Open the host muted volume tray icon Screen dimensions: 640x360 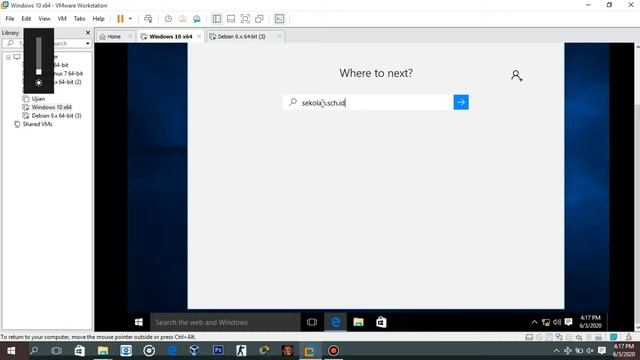(590, 351)
